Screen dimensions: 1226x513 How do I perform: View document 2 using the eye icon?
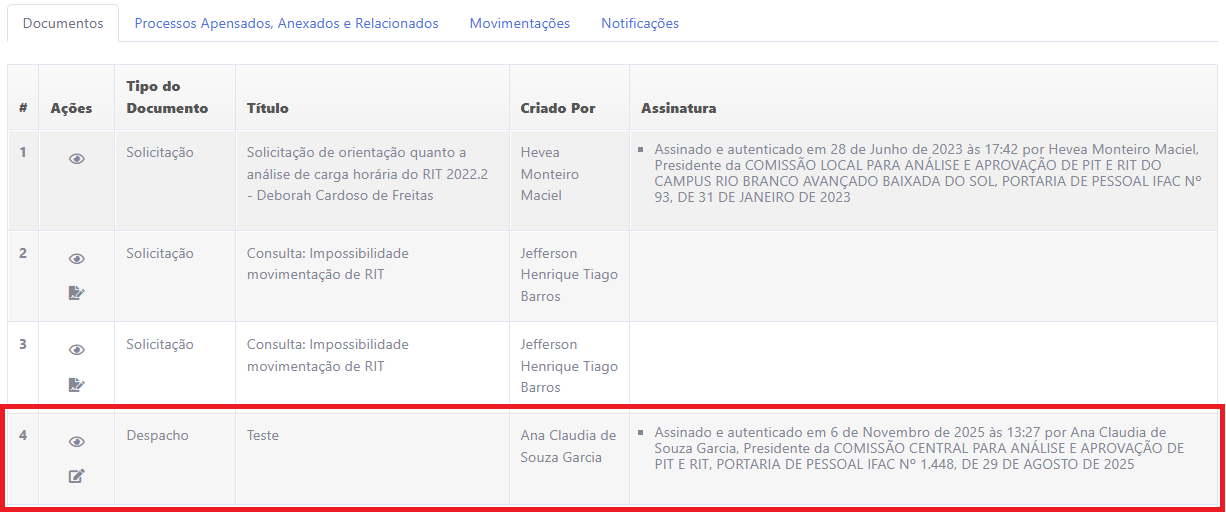(76, 259)
